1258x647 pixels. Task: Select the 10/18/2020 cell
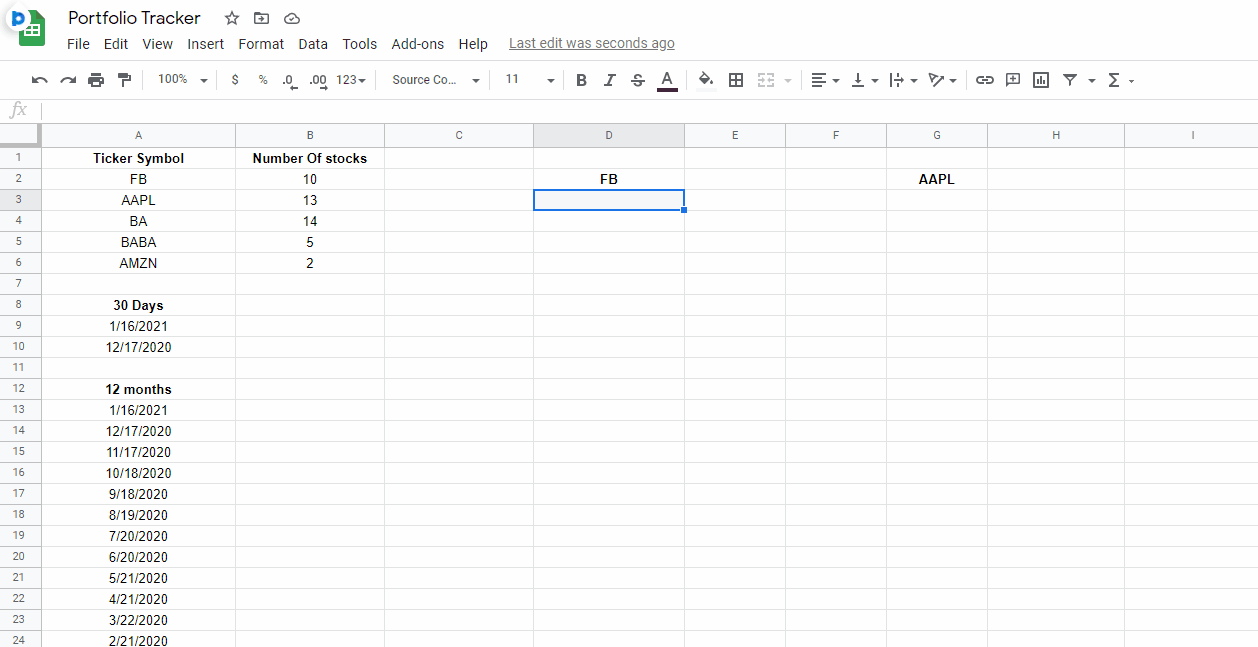coord(138,473)
